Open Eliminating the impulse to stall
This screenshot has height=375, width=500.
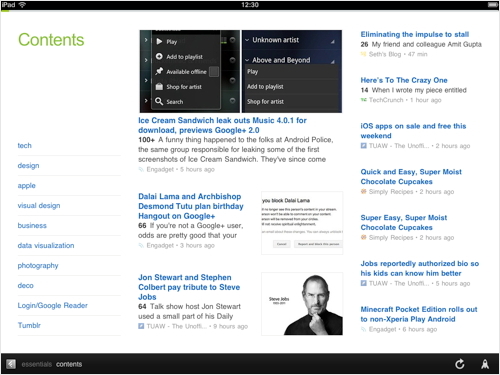[x=415, y=34]
